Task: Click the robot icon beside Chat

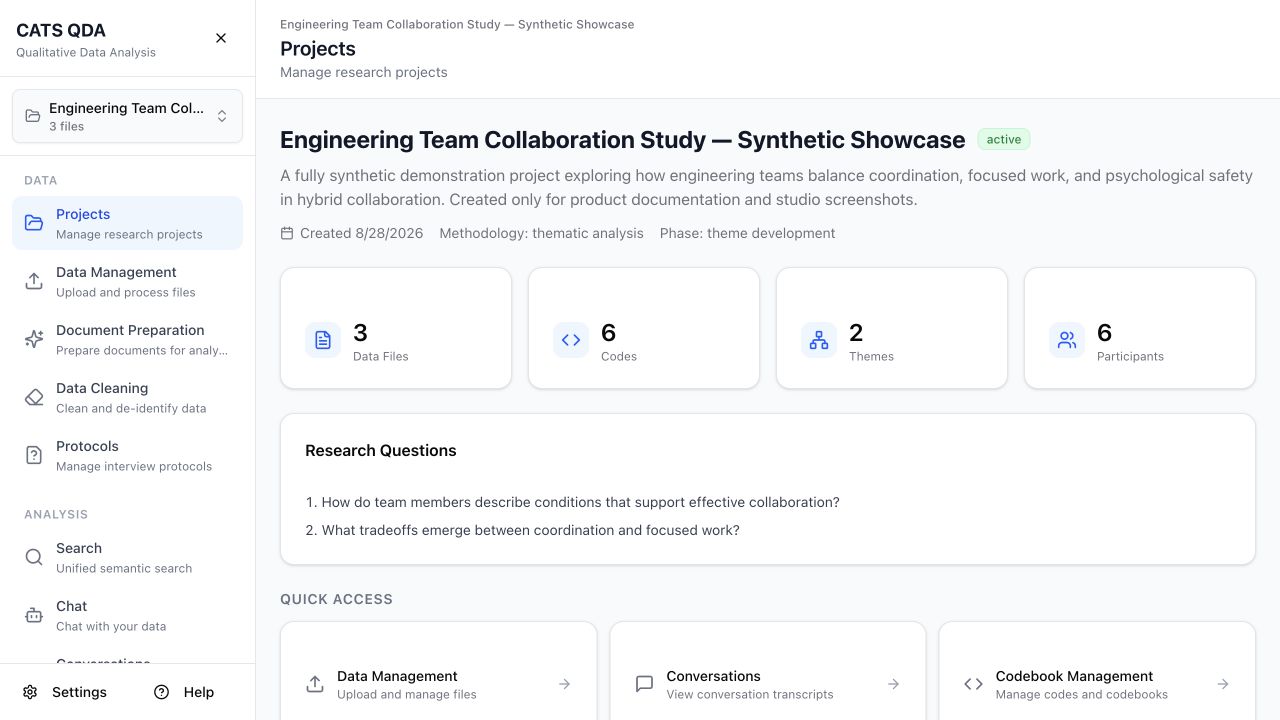Action: (x=34, y=615)
